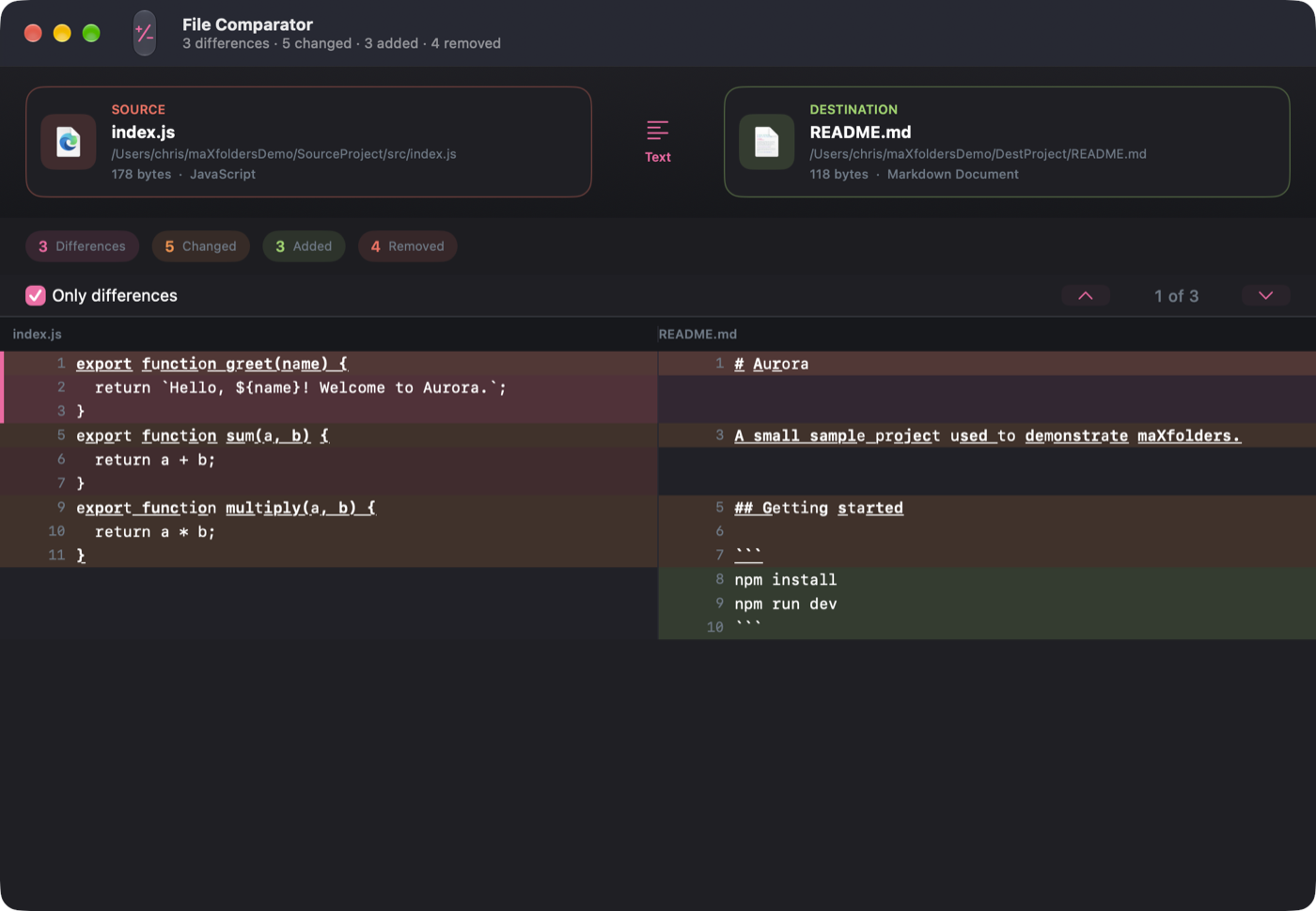1316x911 pixels.
Task: Click line 'return a * b;'
Action: tap(329, 531)
